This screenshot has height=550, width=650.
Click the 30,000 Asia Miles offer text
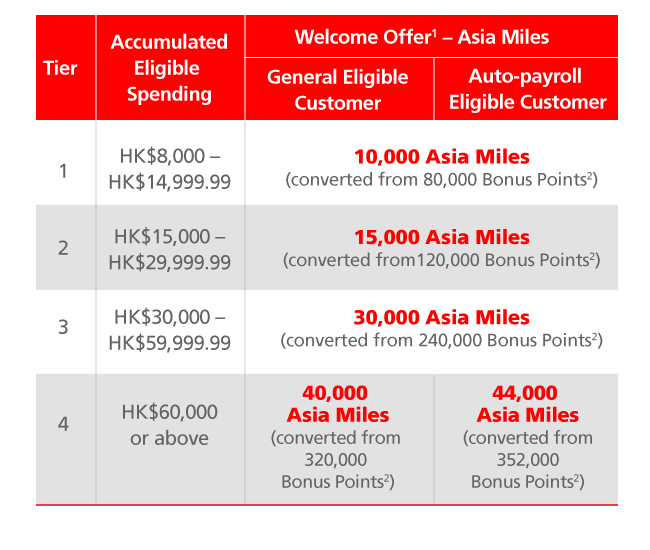pyautogui.click(x=441, y=317)
